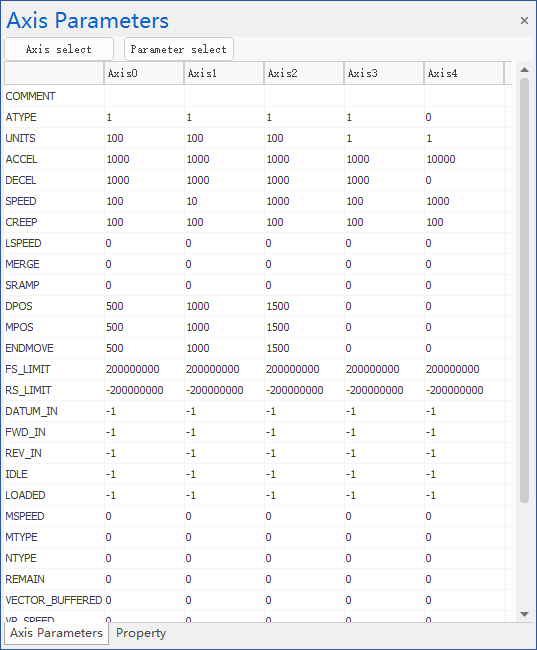Select the Axis0 COMMENT empty cell
Image resolution: width=537 pixels, height=650 pixels.
[x=144, y=96]
